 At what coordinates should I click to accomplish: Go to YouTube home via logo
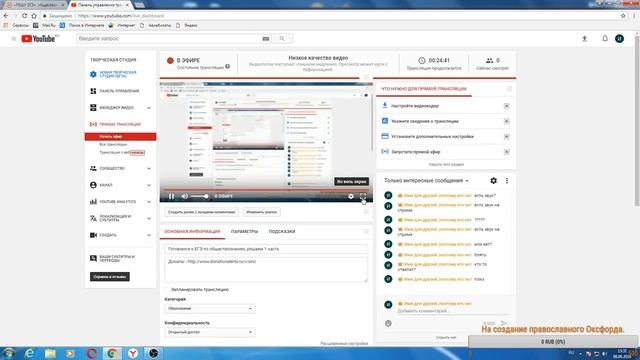point(38,39)
